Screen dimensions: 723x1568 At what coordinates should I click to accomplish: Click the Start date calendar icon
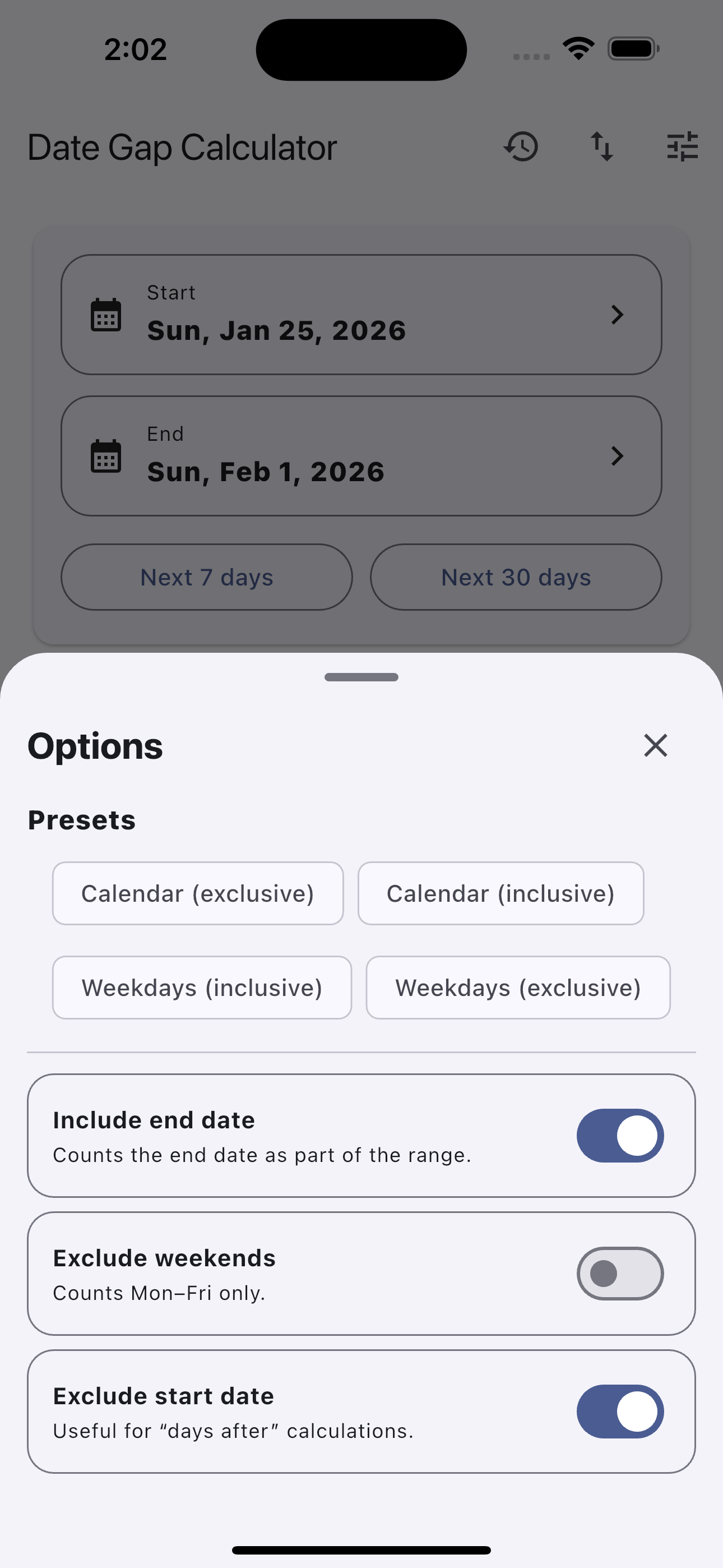[106, 315]
